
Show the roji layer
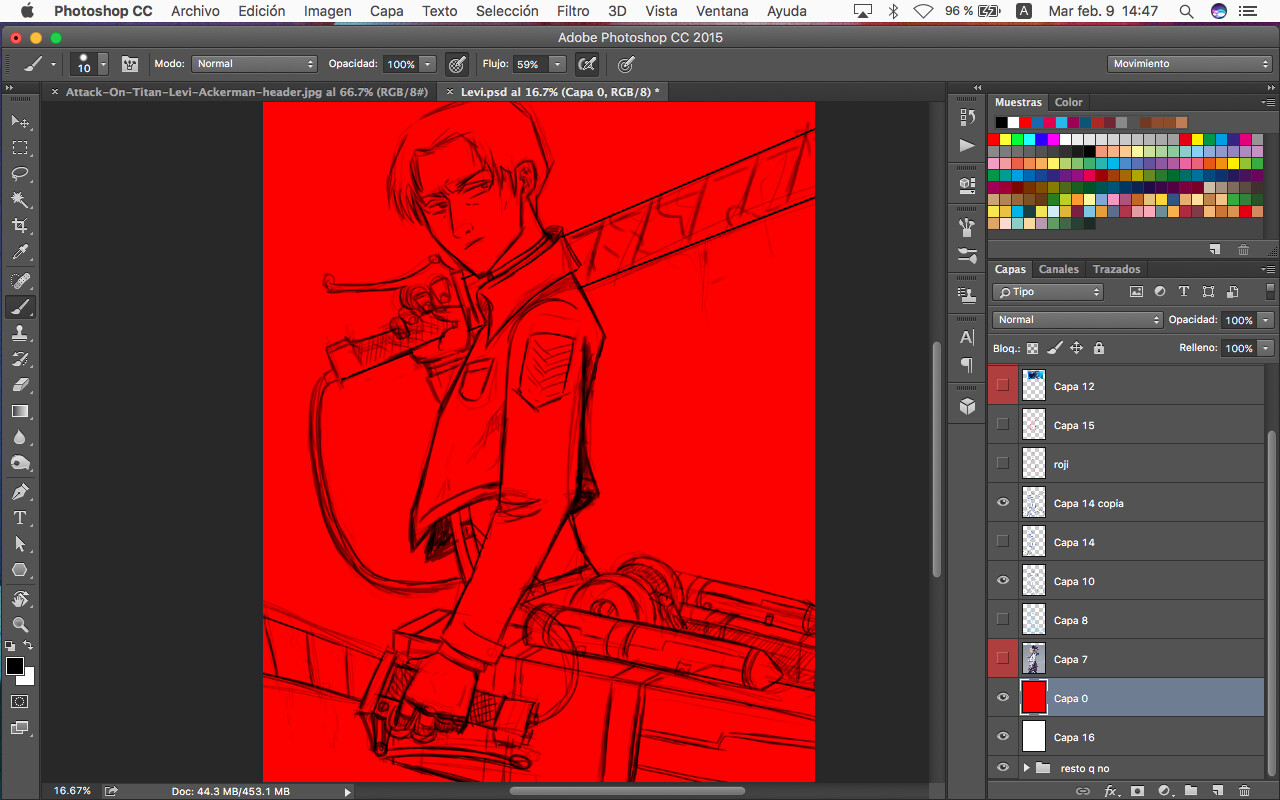[x=1003, y=464]
